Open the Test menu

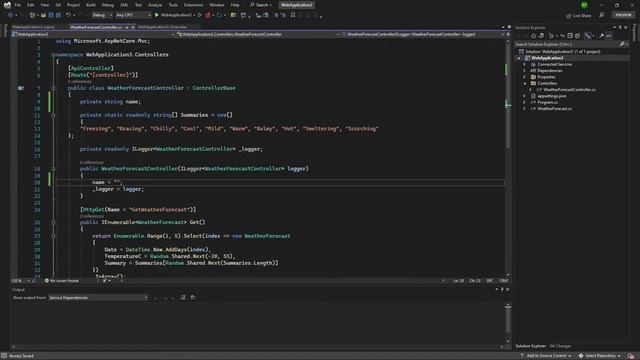pyautogui.click(x=138, y=5)
